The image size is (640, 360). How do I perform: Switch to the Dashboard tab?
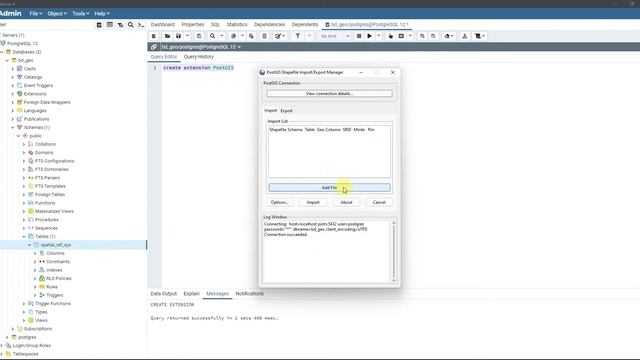pos(162,24)
